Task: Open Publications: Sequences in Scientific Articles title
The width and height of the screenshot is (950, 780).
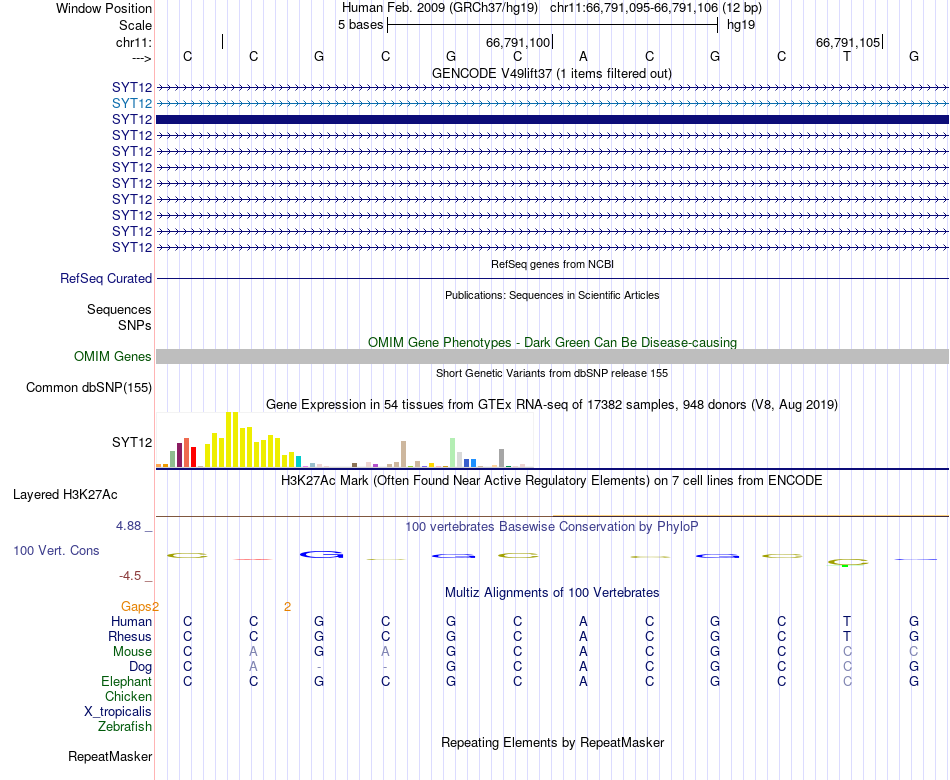Action: (552, 295)
